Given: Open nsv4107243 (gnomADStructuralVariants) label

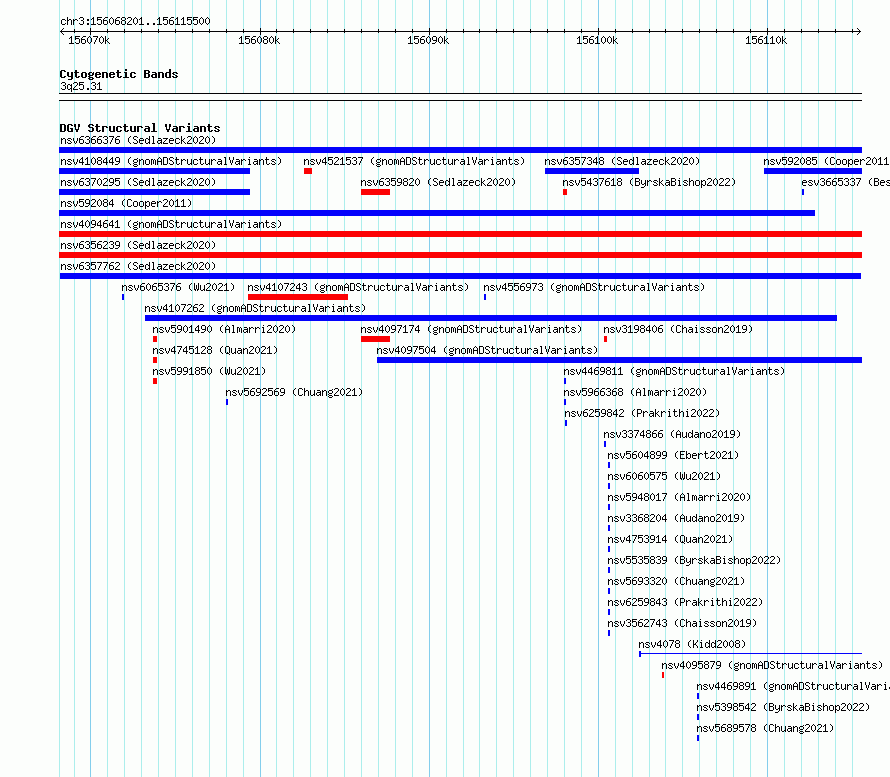Looking at the screenshot, I should point(358,287).
